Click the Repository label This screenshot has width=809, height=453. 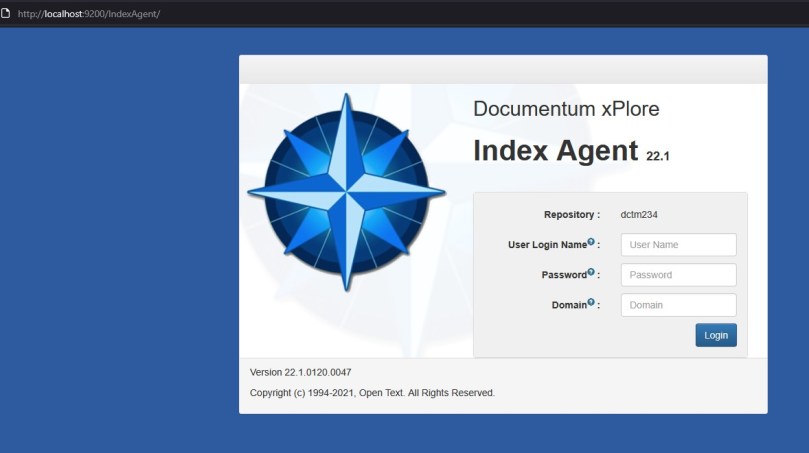coord(571,214)
